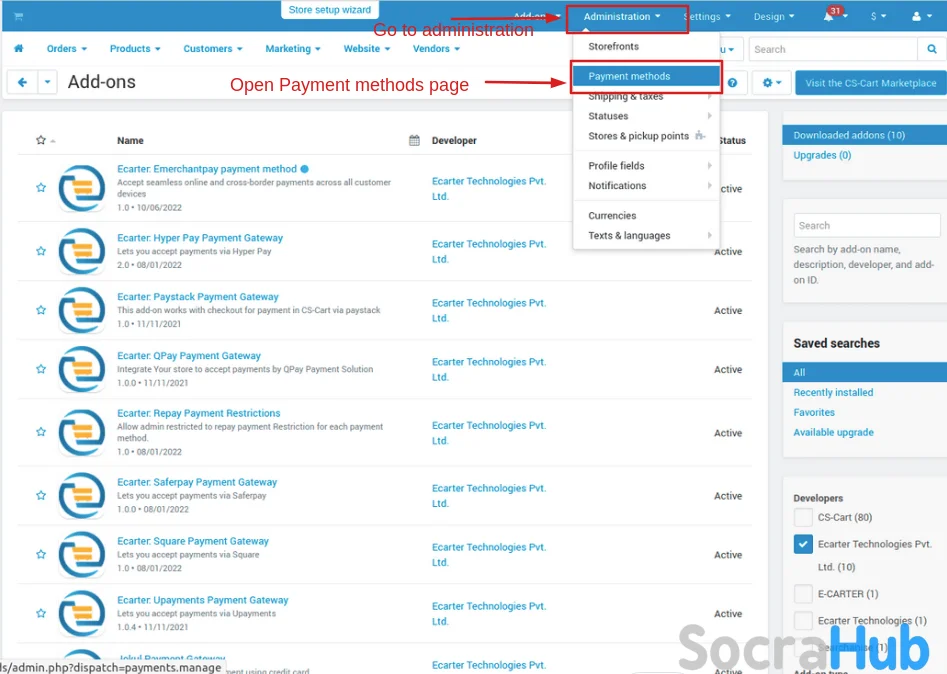Visit the CS-Cart Marketplace button
Screen dimensions: 947x674
[x=870, y=83]
